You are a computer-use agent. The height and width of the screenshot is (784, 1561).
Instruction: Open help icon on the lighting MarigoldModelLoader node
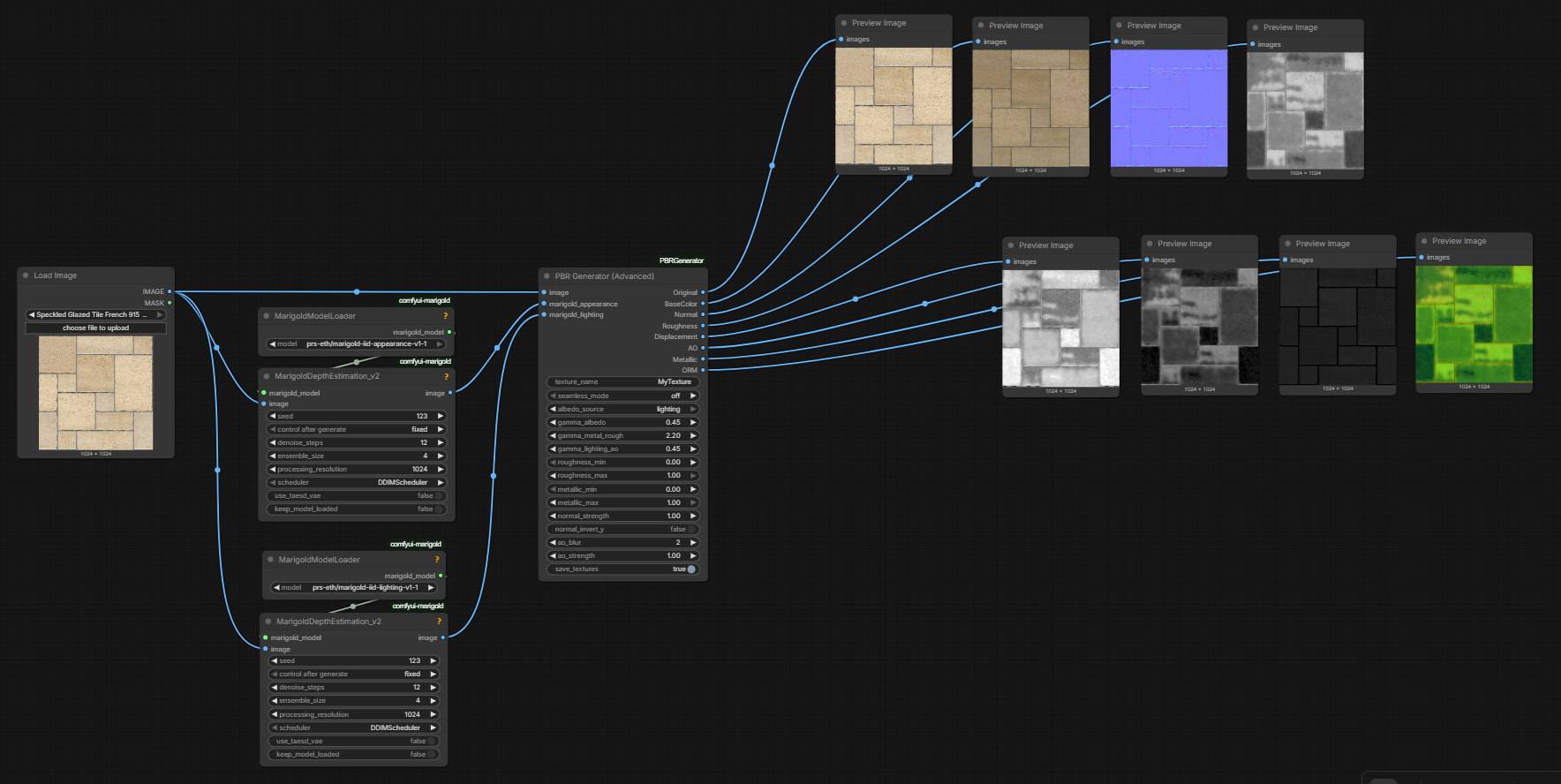(436, 560)
